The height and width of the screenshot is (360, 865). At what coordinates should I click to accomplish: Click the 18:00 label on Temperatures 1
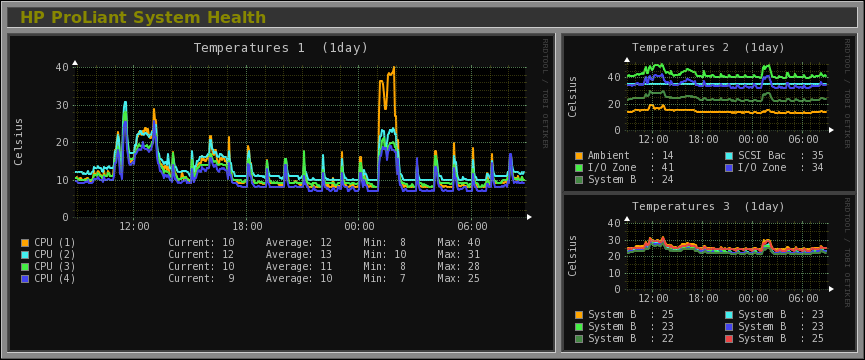click(x=247, y=226)
